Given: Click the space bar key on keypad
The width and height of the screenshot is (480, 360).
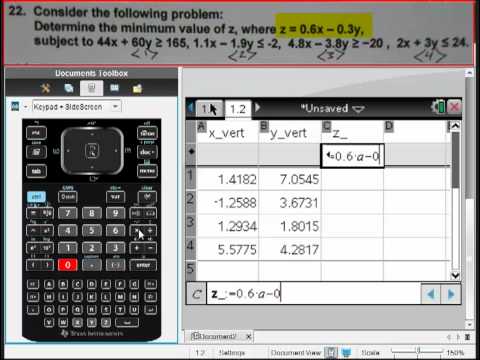Looking at the screenshot, I should pos(127,322).
